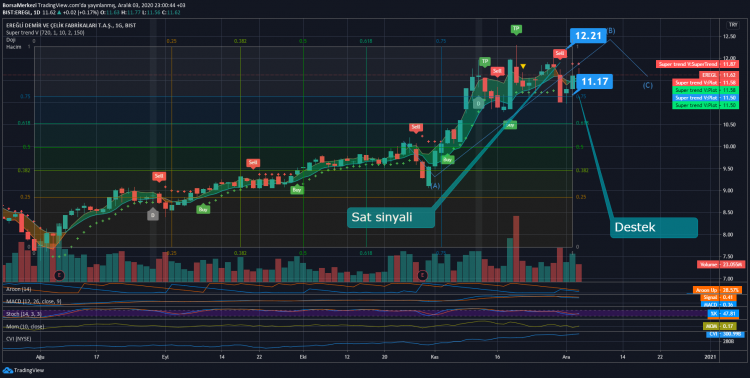Click the Buy marker just before Eki
The width and height of the screenshot is (750, 378).
point(297,190)
